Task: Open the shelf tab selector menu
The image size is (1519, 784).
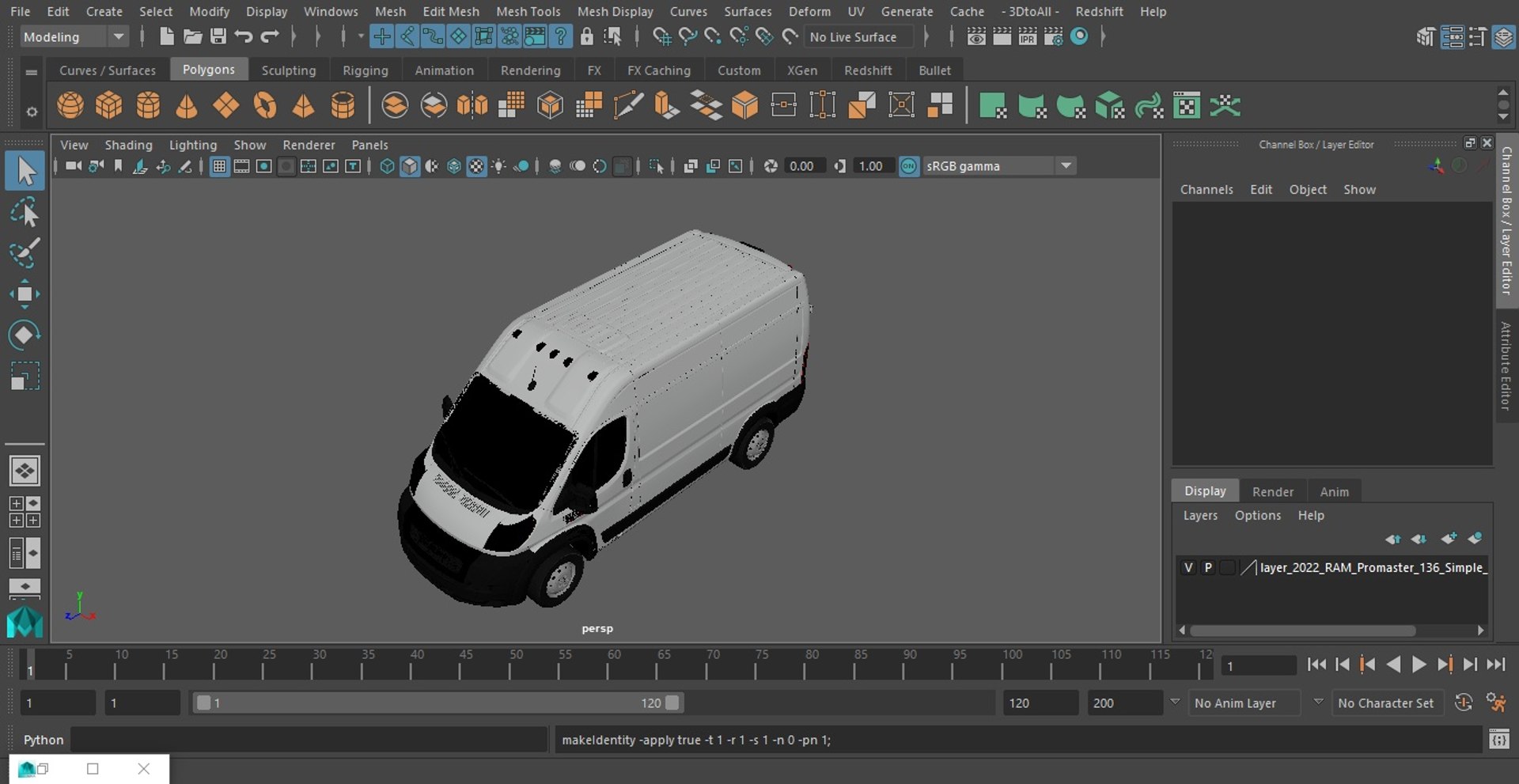Action: click(32, 72)
